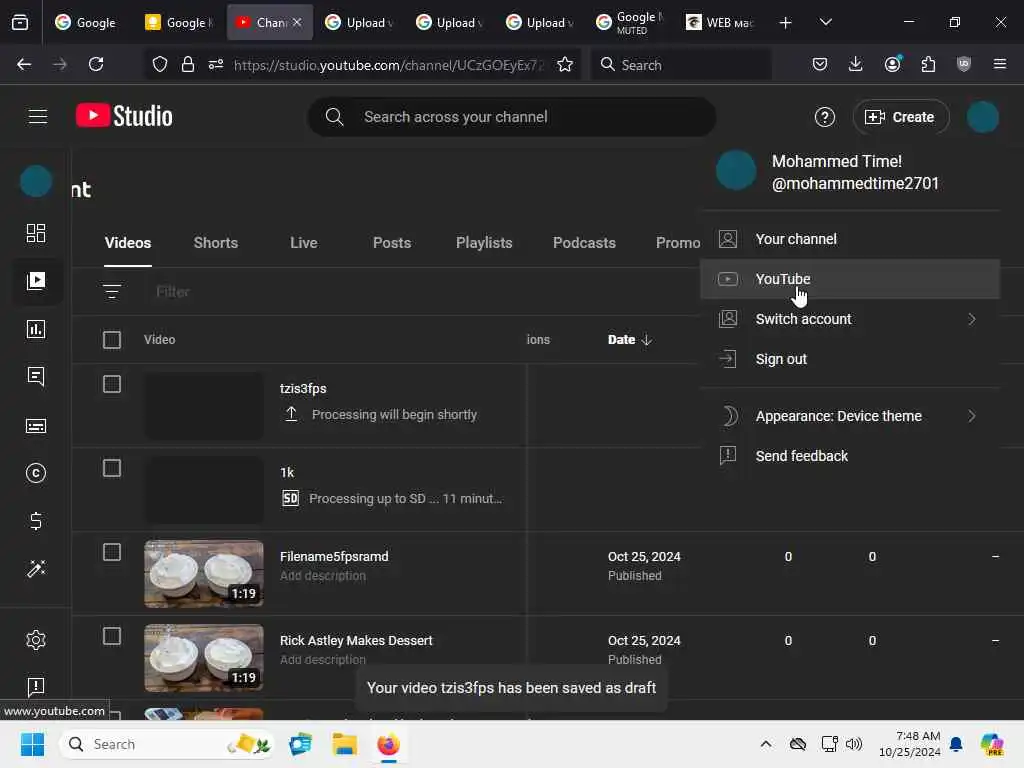Open Comments in the sidebar

click(x=36, y=377)
